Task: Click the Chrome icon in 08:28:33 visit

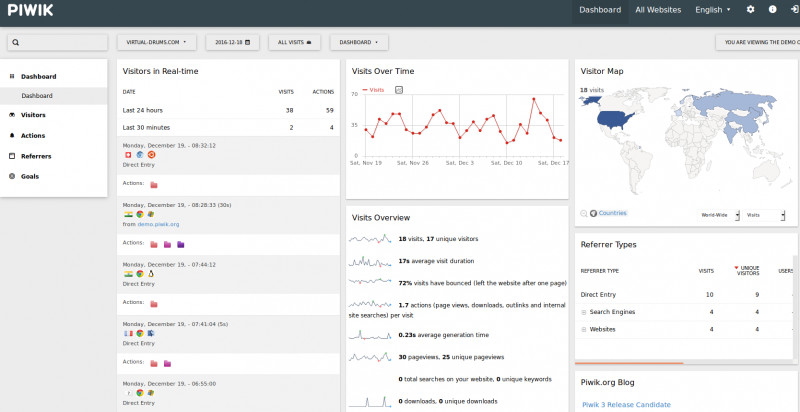Action: [140, 214]
